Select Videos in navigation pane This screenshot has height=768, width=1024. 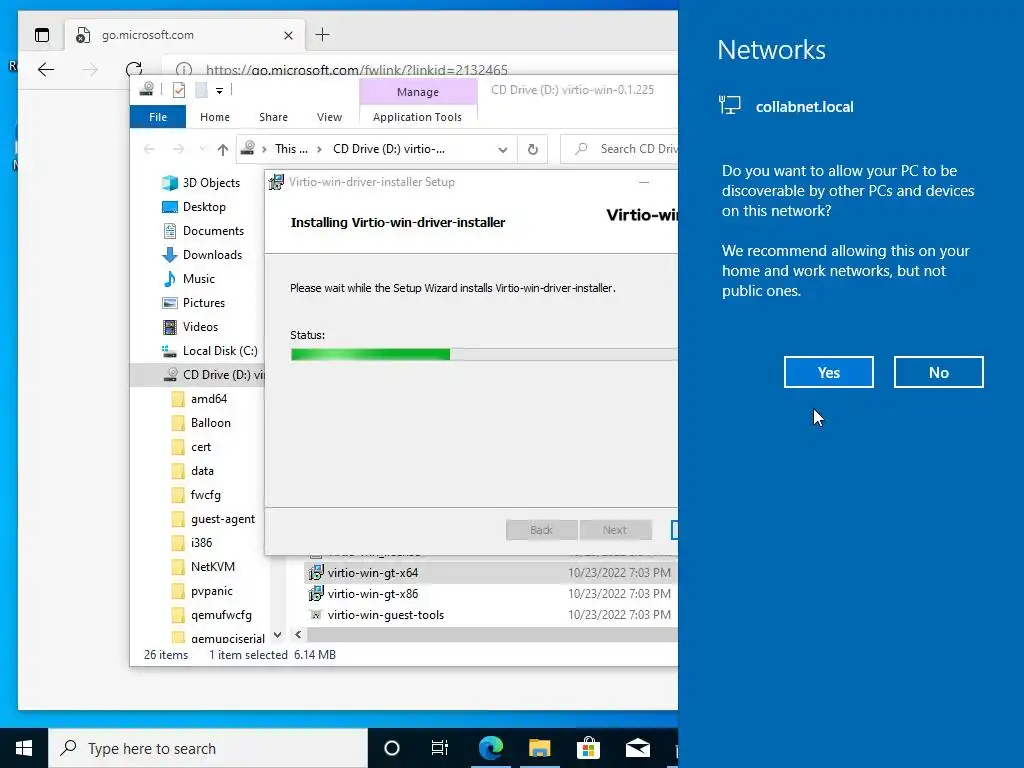[x=190, y=327]
